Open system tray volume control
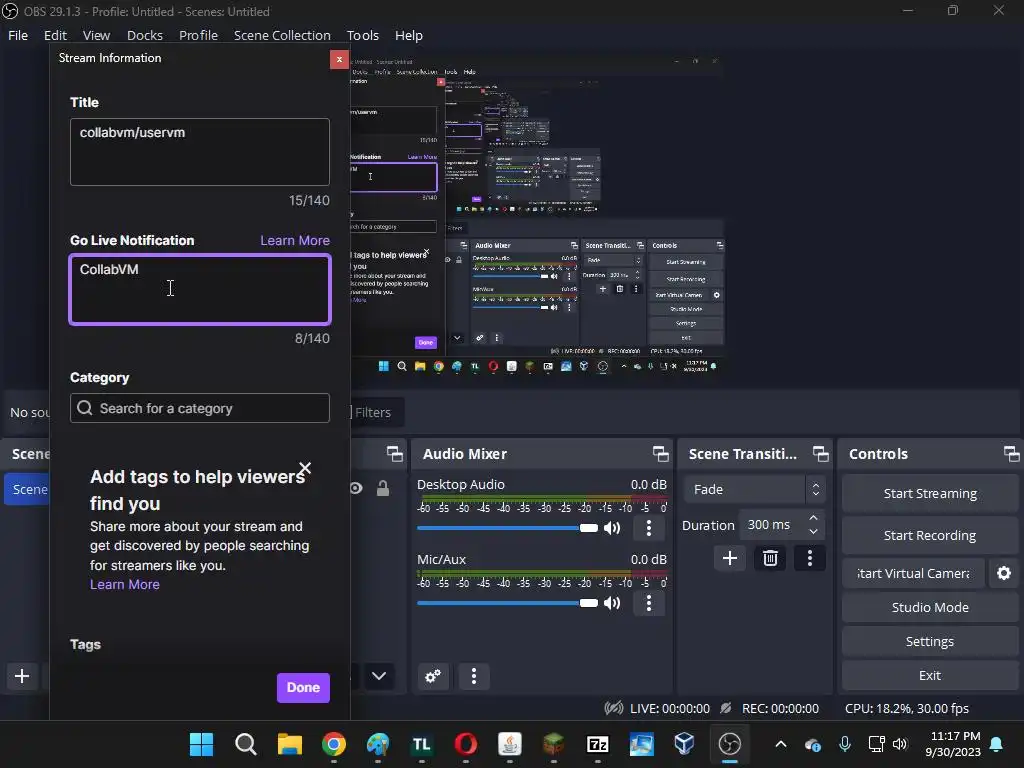 point(900,744)
